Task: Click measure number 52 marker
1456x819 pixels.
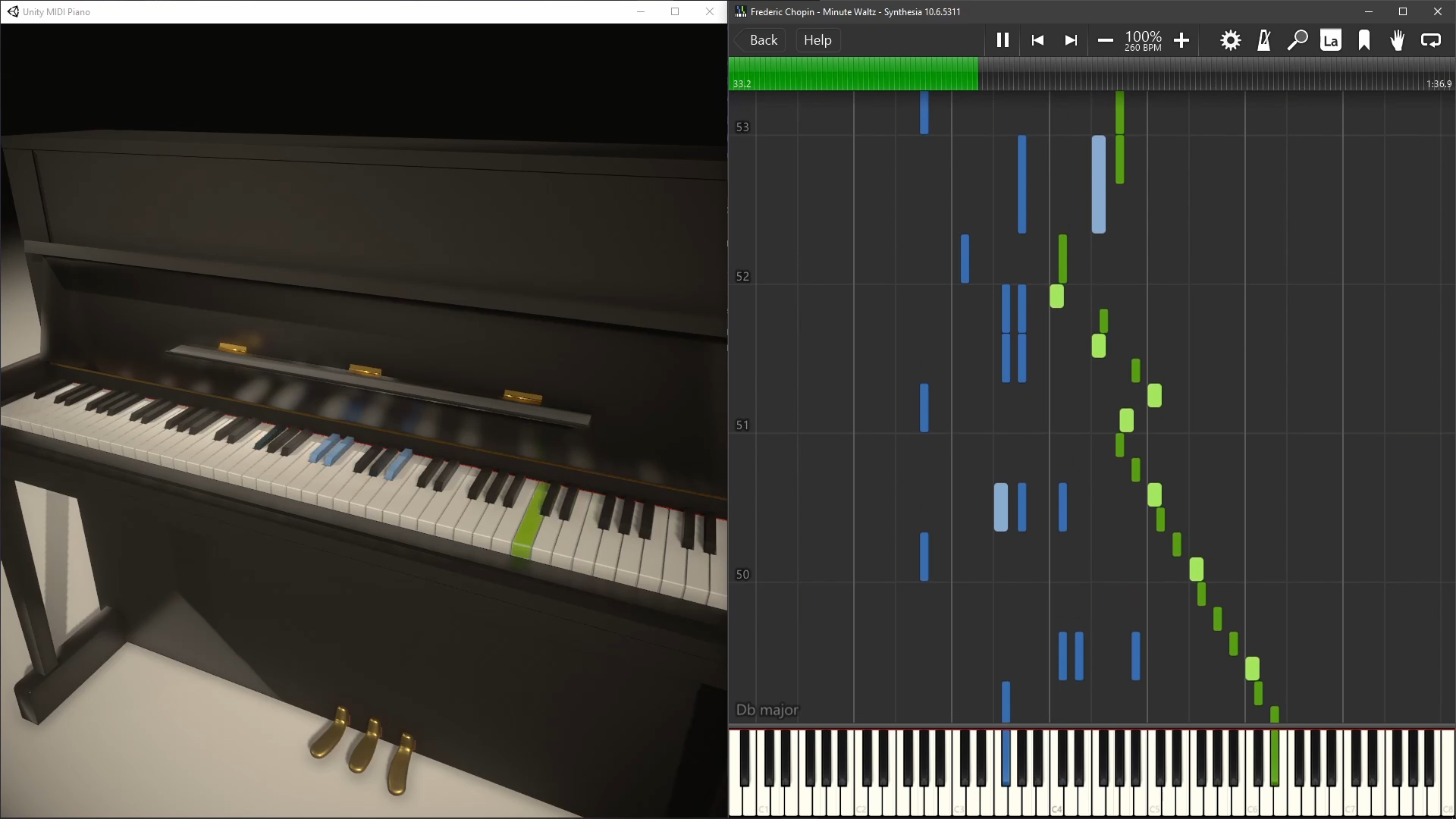Action: (x=742, y=277)
